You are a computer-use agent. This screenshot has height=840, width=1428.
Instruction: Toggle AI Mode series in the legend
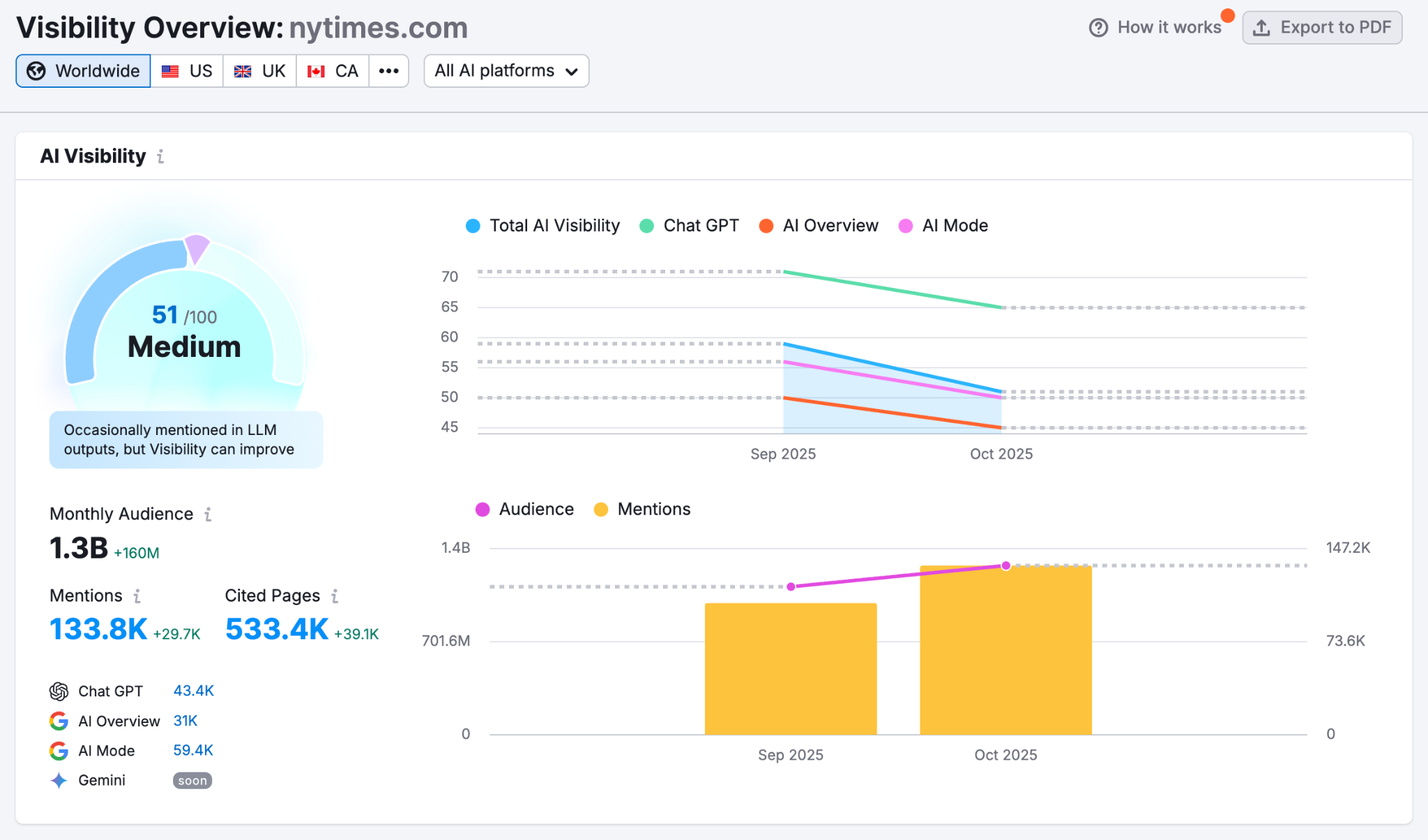pos(943,225)
